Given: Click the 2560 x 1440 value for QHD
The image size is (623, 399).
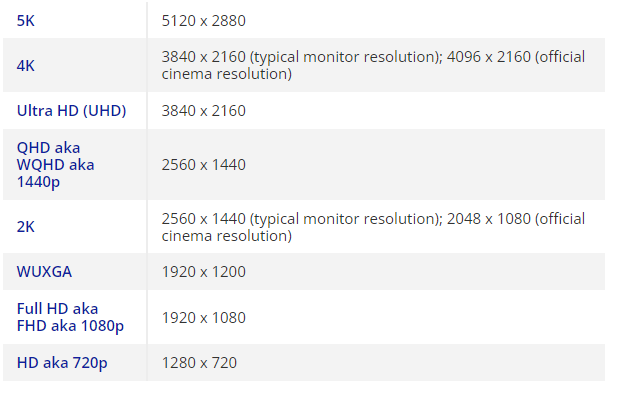Looking at the screenshot, I should tap(203, 165).
